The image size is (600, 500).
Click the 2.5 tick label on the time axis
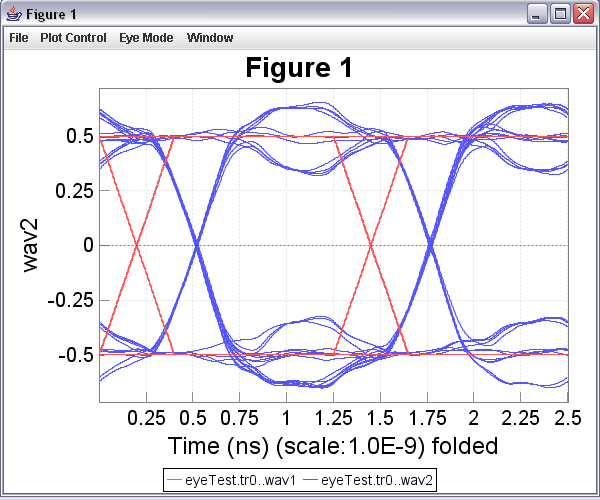[568, 416]
